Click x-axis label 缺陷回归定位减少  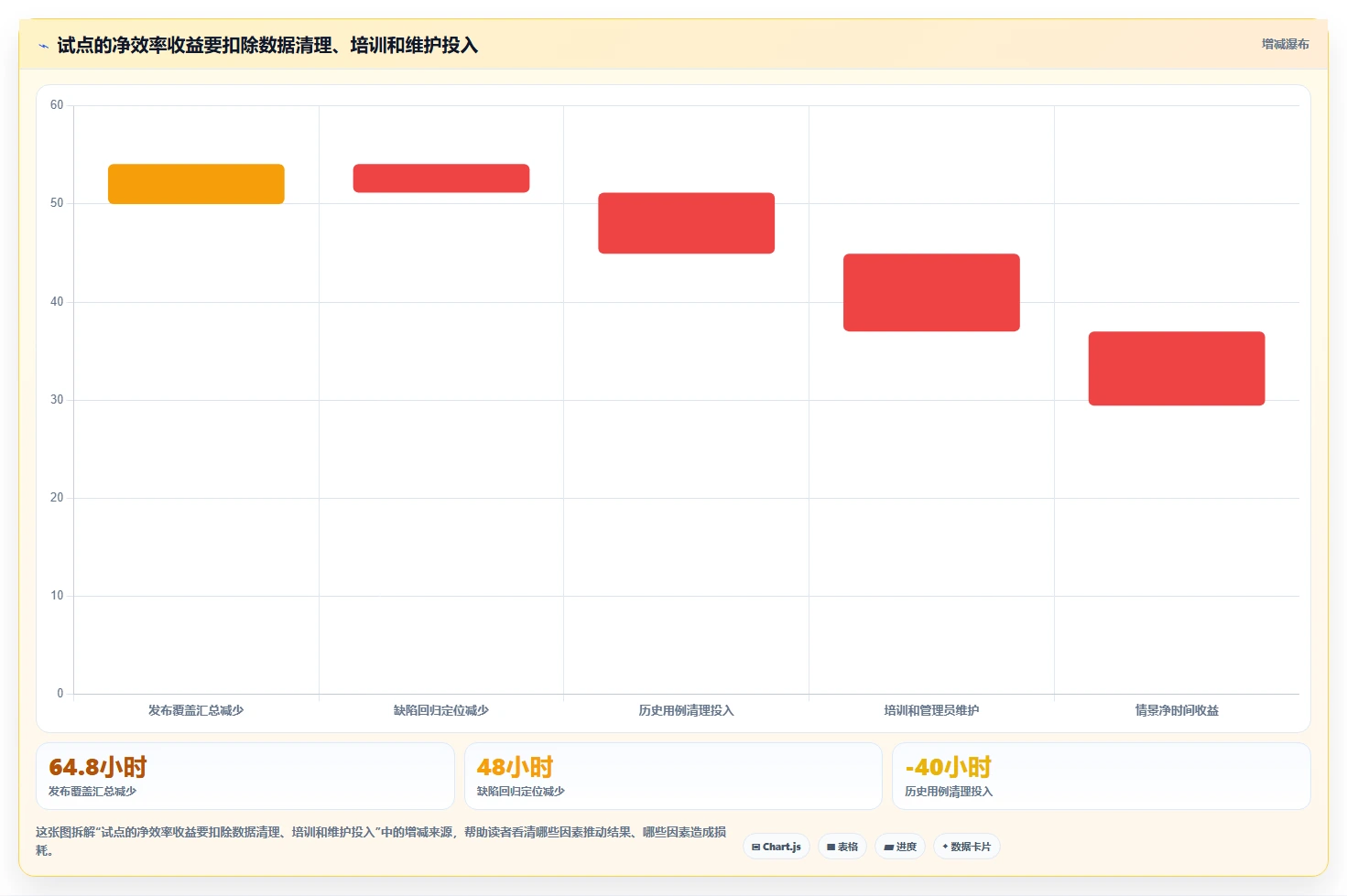point(441,710)
